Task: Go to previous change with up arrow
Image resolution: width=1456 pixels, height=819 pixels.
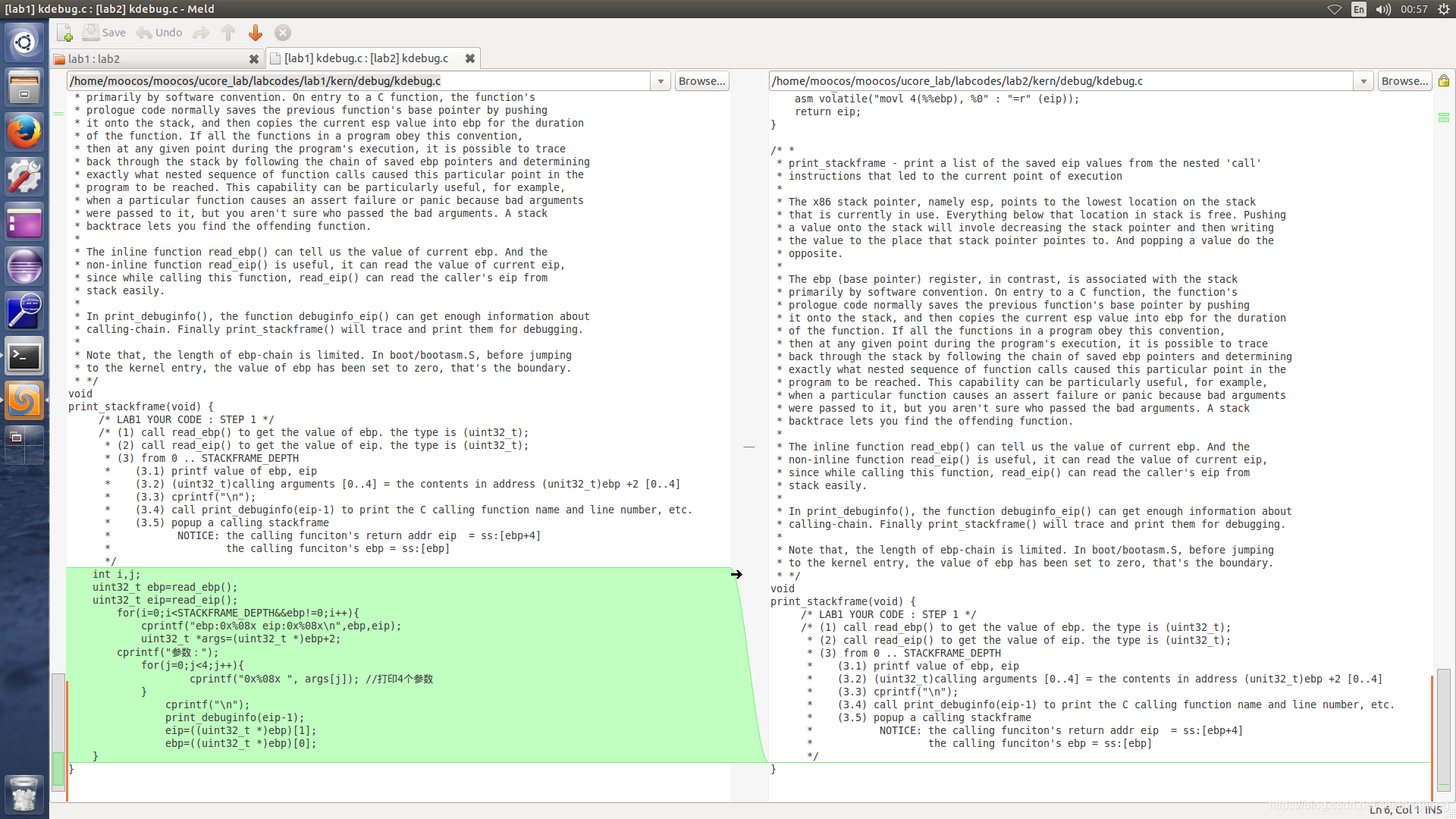Action: pyautogui.click(x=228, y=33)
